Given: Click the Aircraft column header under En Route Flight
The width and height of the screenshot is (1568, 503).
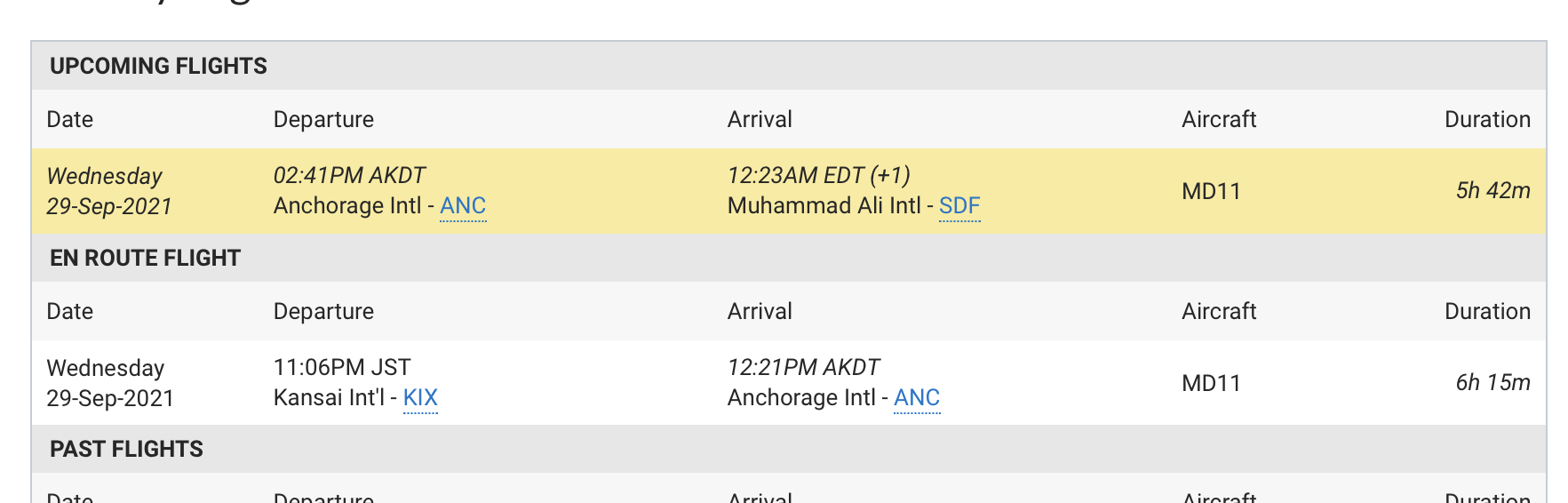Looking at the screenshot, I should coord(1219,312).
